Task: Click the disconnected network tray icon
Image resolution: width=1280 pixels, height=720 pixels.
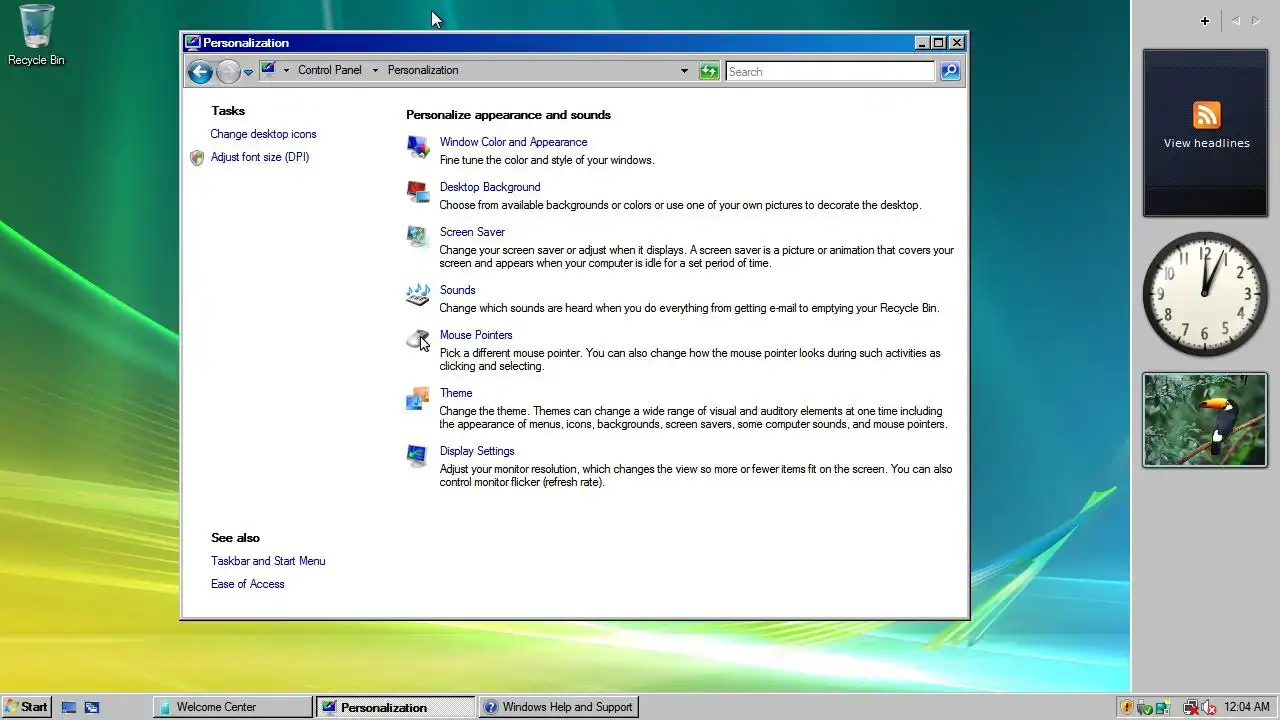Action: (x=1191, y=707)
